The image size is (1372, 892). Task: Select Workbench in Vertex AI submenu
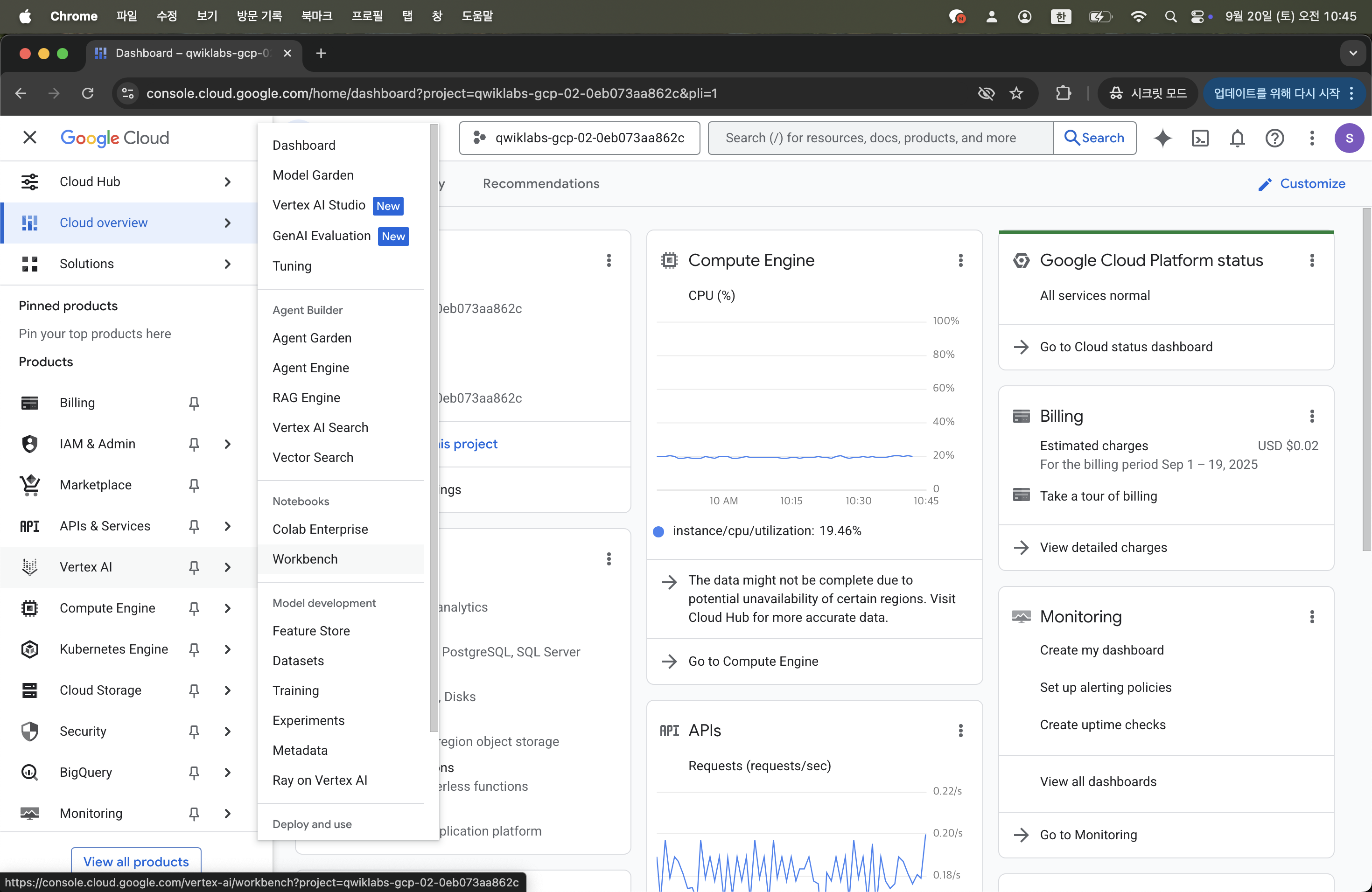tap(305, 559)
